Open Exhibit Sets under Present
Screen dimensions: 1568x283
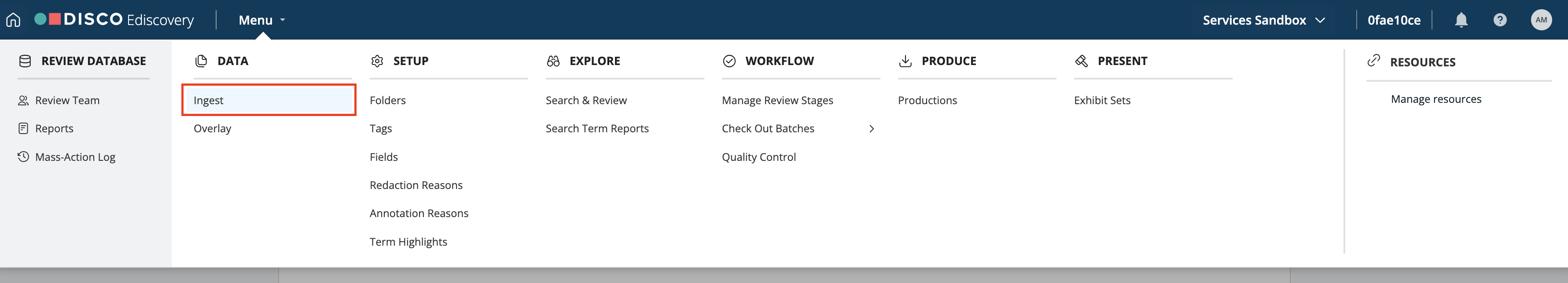tap(1102, 100)
